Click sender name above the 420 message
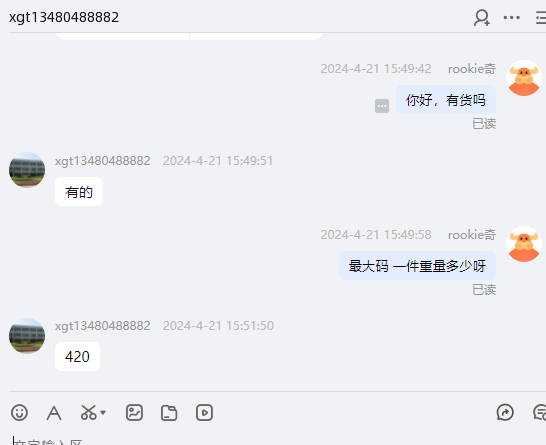The image size is (546, 445). click(102, 326)
